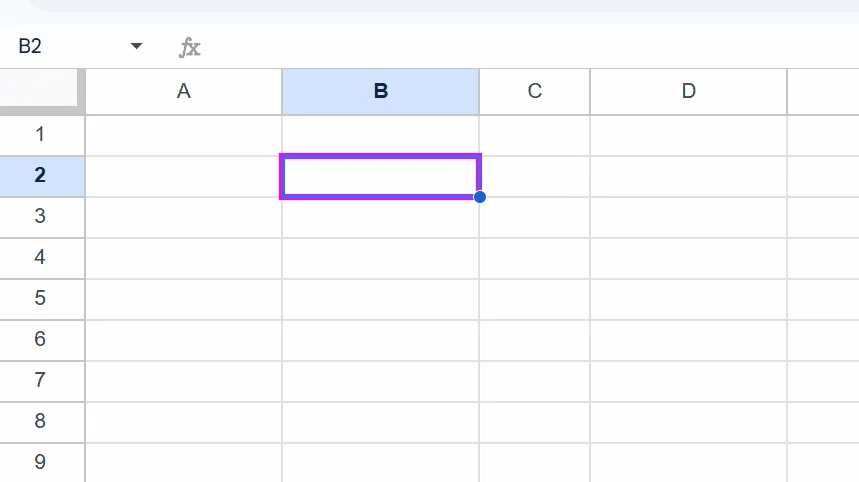The image size is (859, 482).
Task: Open the Name box dropdown arrow
Action: (x=136, y=46)
